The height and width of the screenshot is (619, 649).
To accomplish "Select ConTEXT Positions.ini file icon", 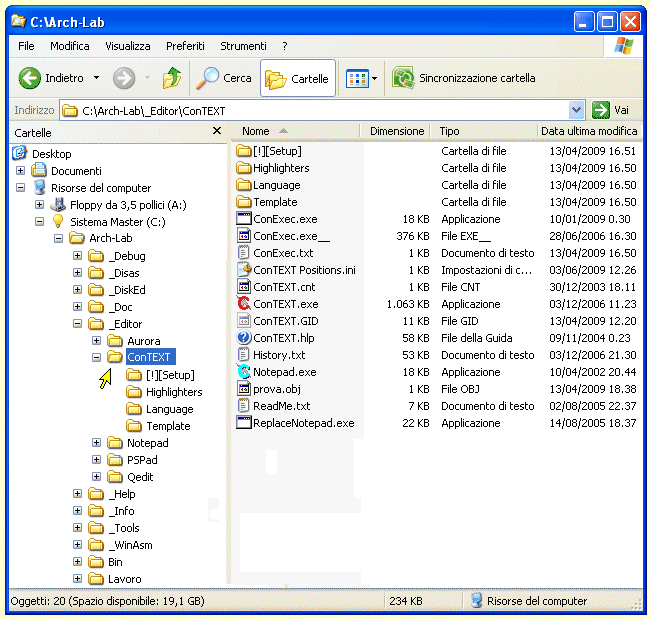I will tap(244, 269).
